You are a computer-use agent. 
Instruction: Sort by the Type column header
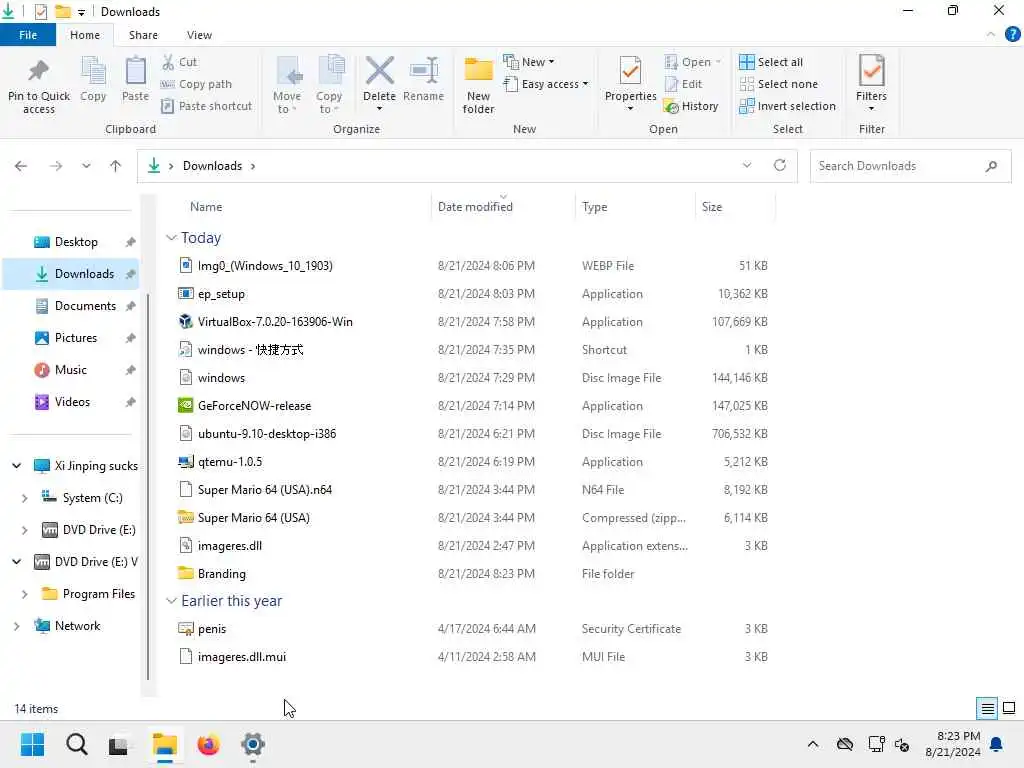[594, 206]
